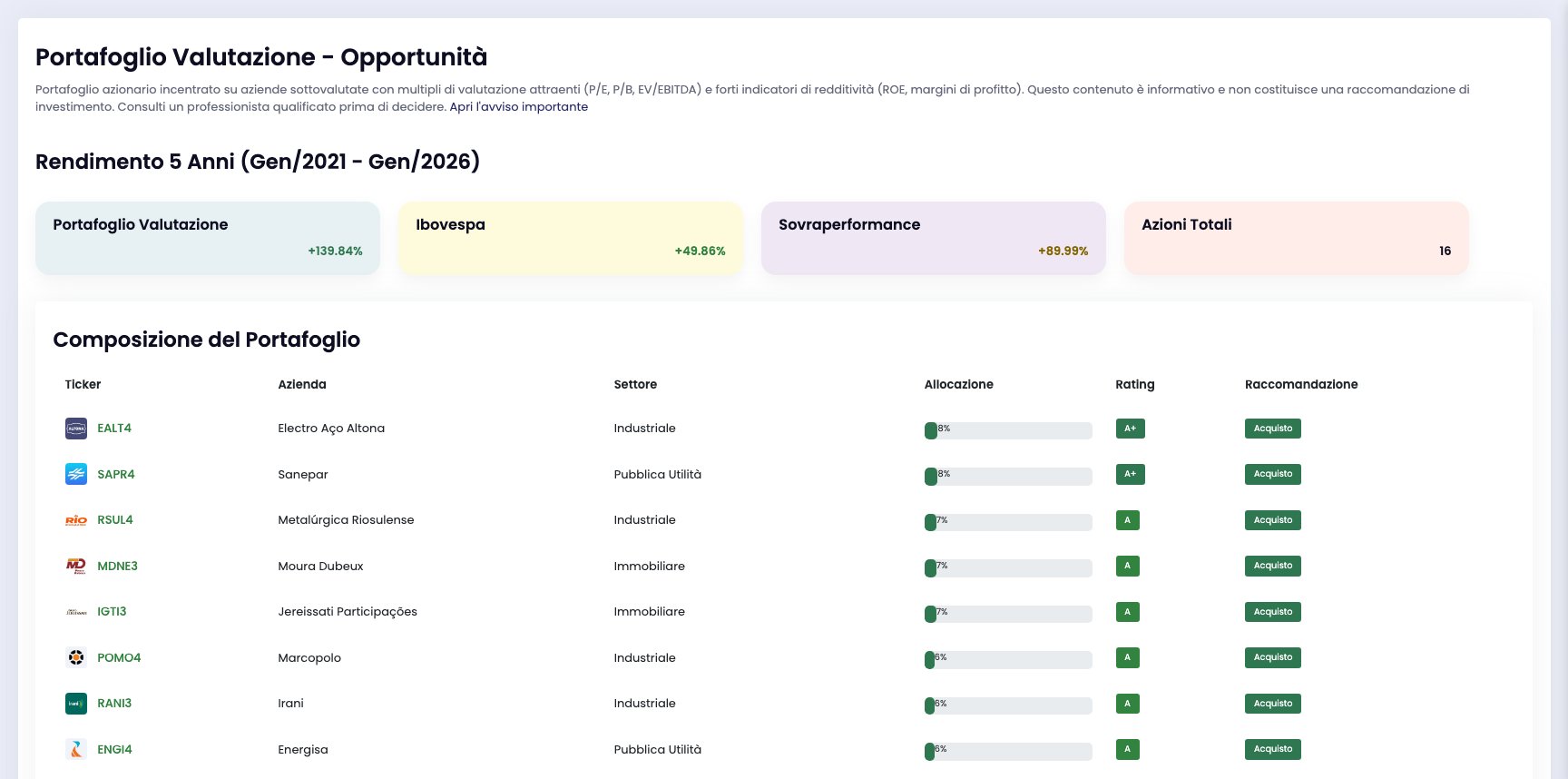Open the RANI3 ticker link

click(114, 704)
